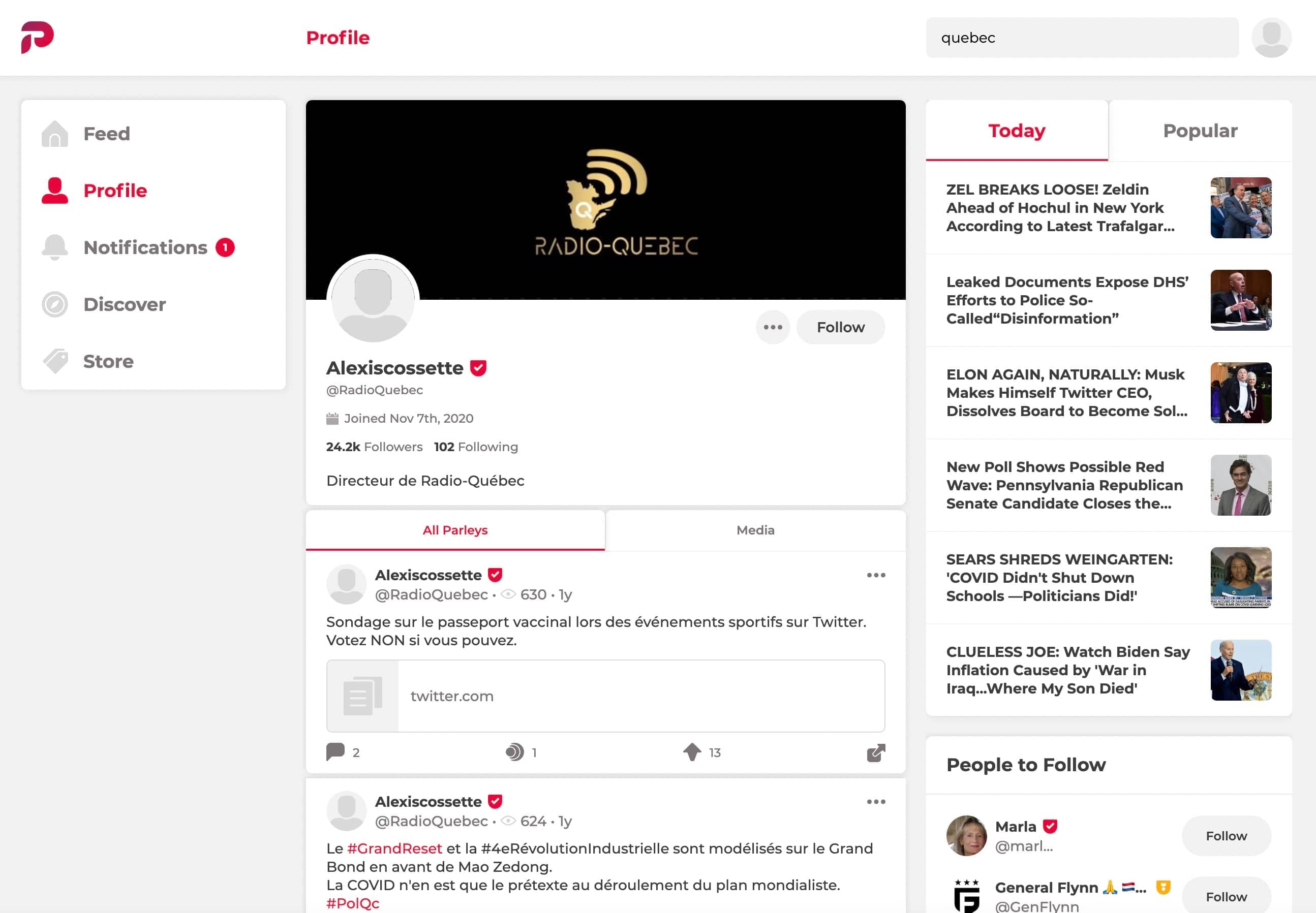
Task: Click the 624 view count on the second post
Action: pos(533,821)
